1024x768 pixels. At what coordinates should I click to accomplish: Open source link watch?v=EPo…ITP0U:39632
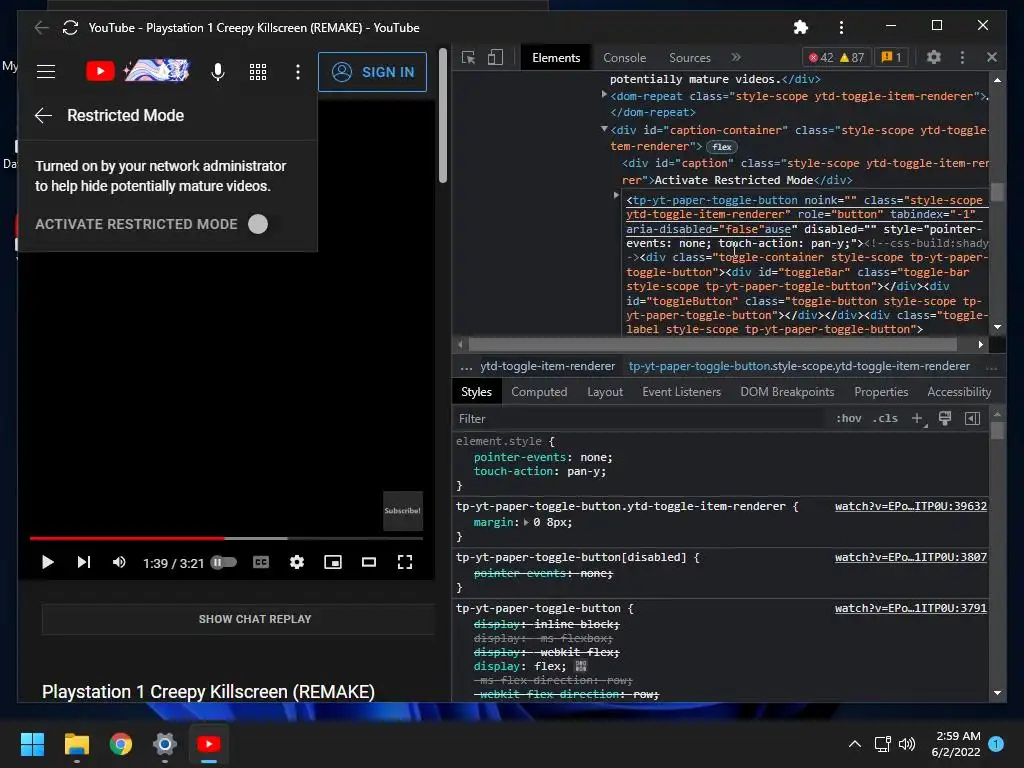pos(911,506)
